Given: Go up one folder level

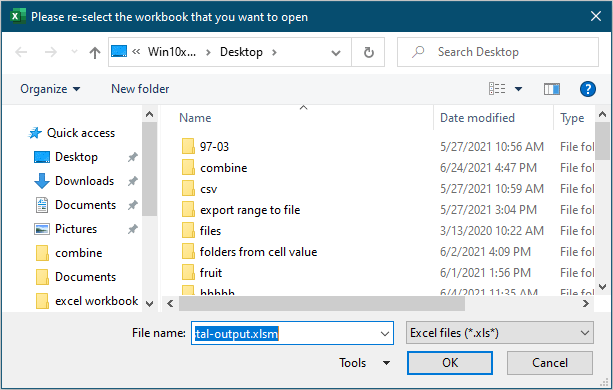Looking at the screenshot, I should click(95, 52).
